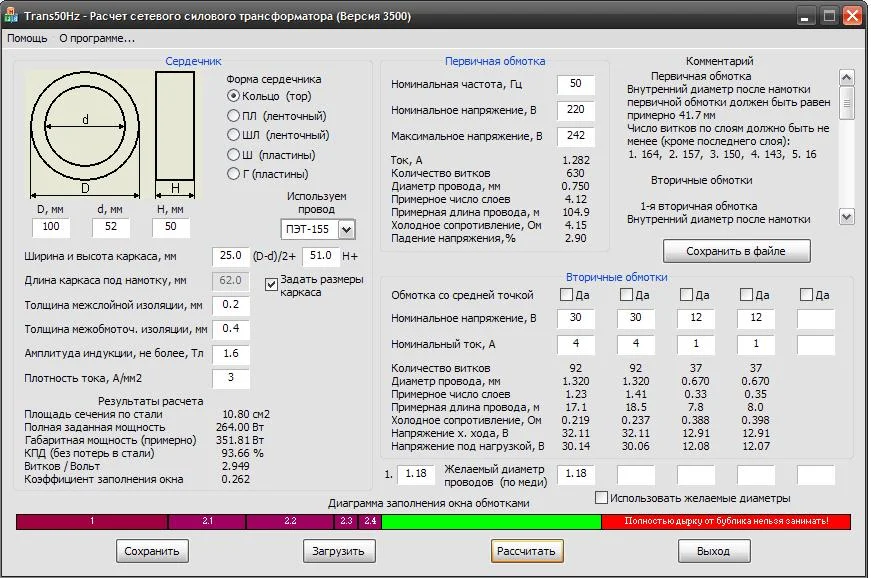Click the Номинальная частота input field
Image resolution: width=871 pixels, height=578 pixels.
(x=575, y=84)
